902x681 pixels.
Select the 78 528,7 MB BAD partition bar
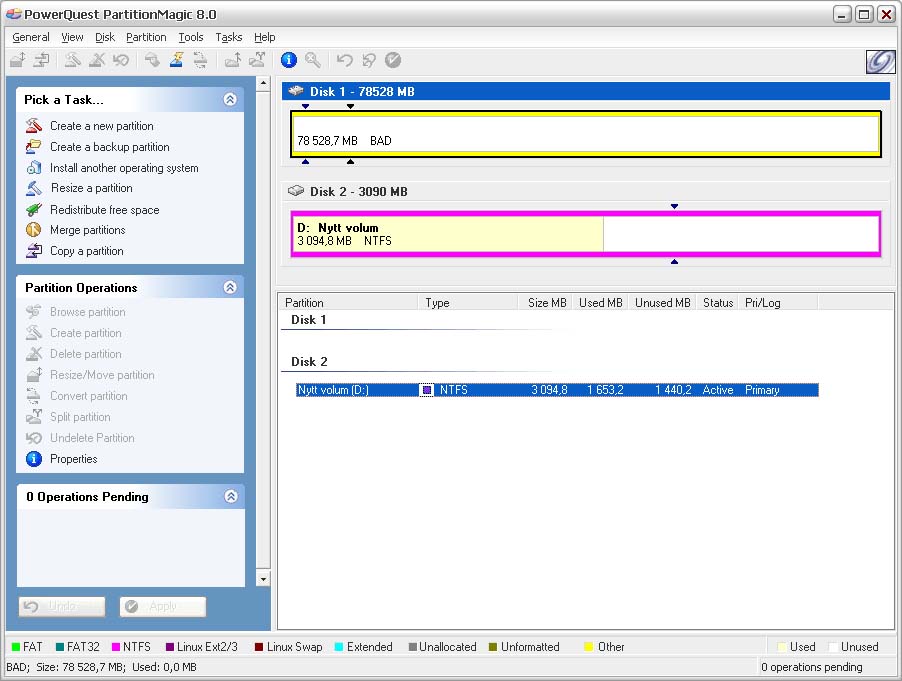[586, 134]
